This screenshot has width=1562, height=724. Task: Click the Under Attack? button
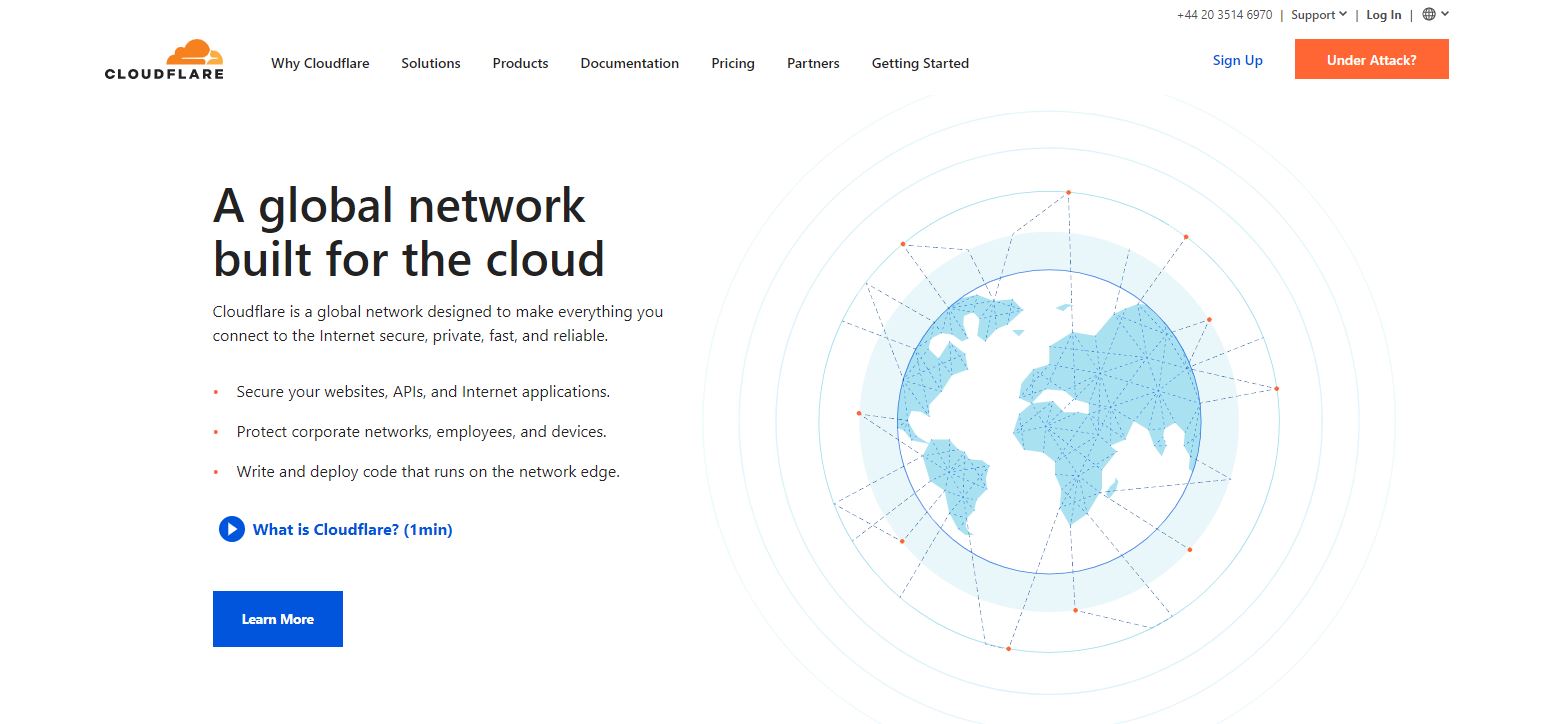pos(1372,59)
